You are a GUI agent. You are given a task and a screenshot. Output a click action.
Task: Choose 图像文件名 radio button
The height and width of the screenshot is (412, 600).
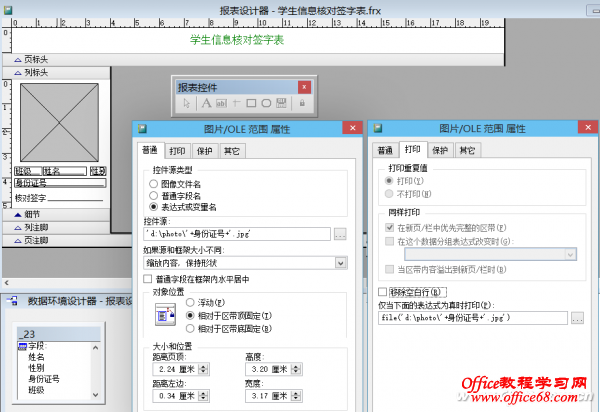tap(153, 184)
